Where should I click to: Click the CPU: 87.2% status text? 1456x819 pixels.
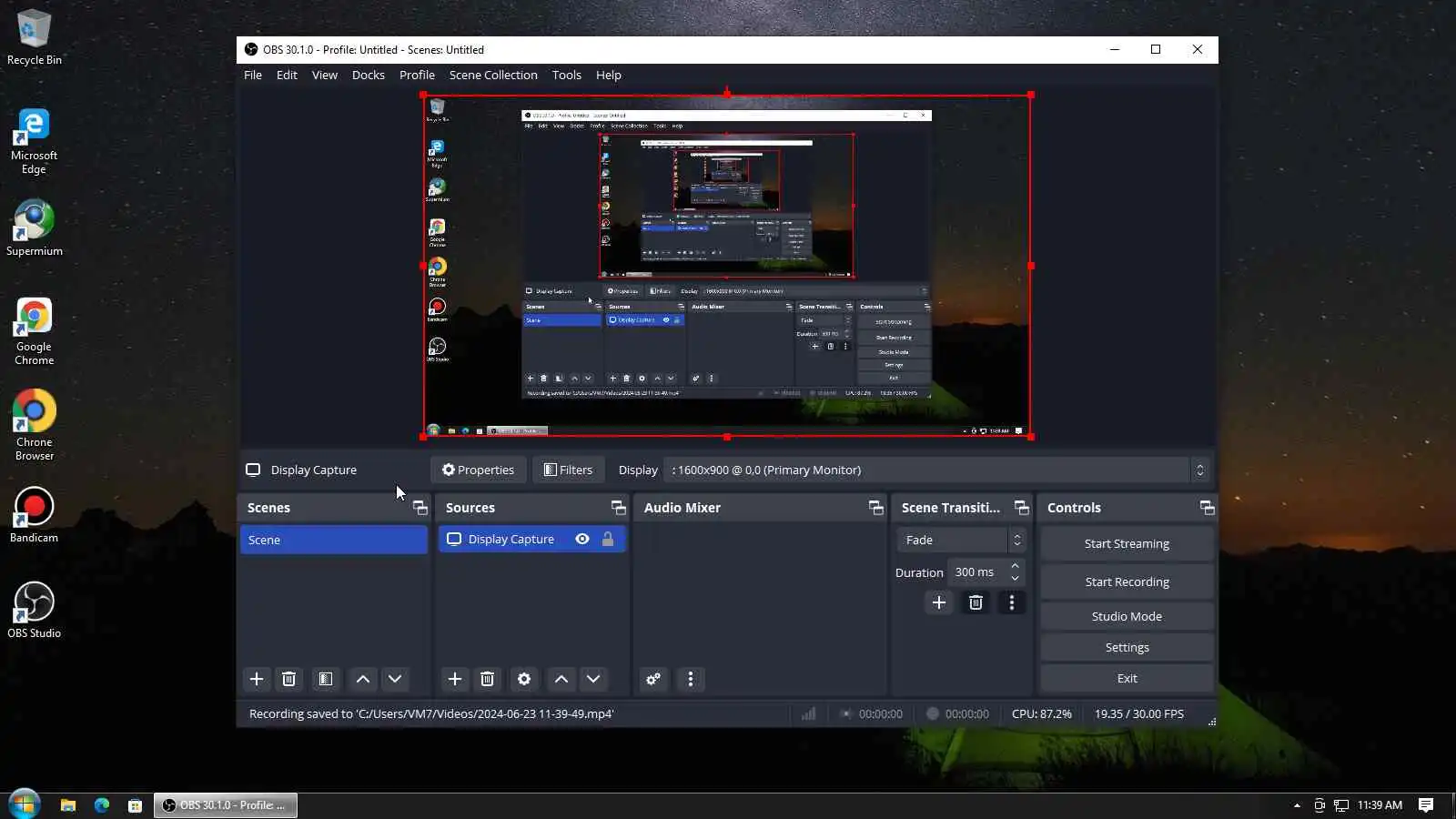click(x=1042, y=714)
